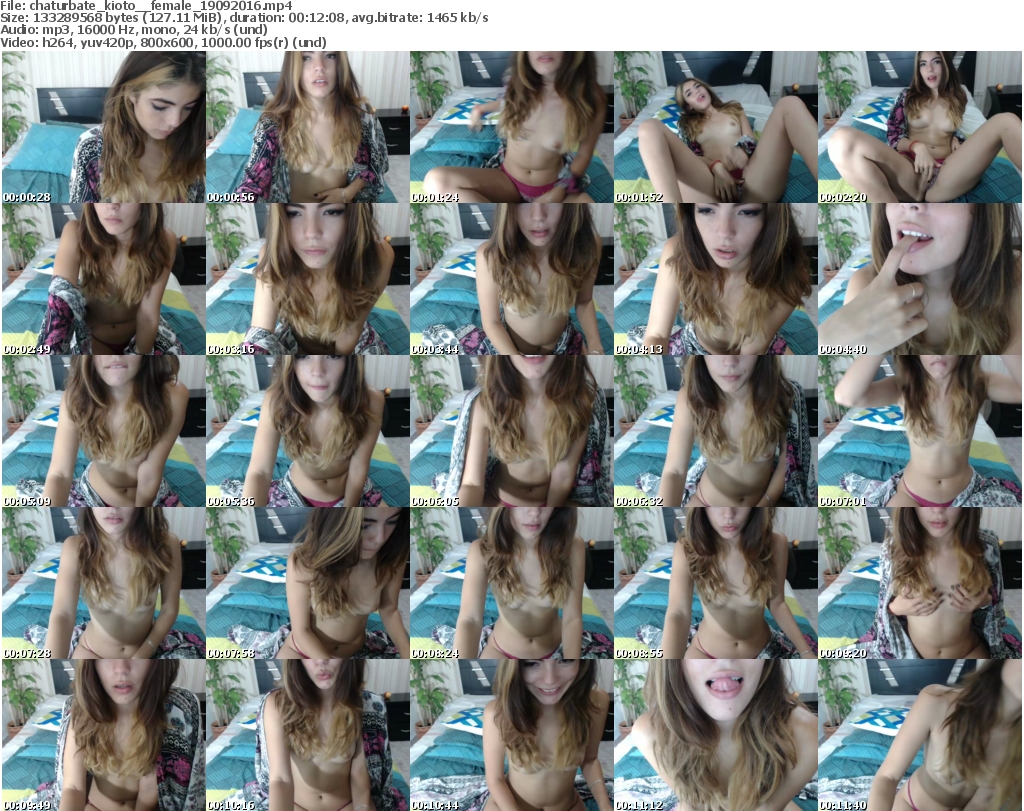The height and width of the screenshot is (811, 1024).
Task: Pick the frame stamped 00:03:44
Action: [x=511, y=279]
